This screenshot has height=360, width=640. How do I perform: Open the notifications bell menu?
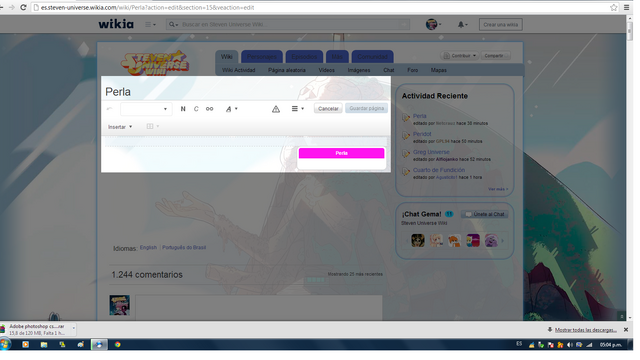(462, 24)
